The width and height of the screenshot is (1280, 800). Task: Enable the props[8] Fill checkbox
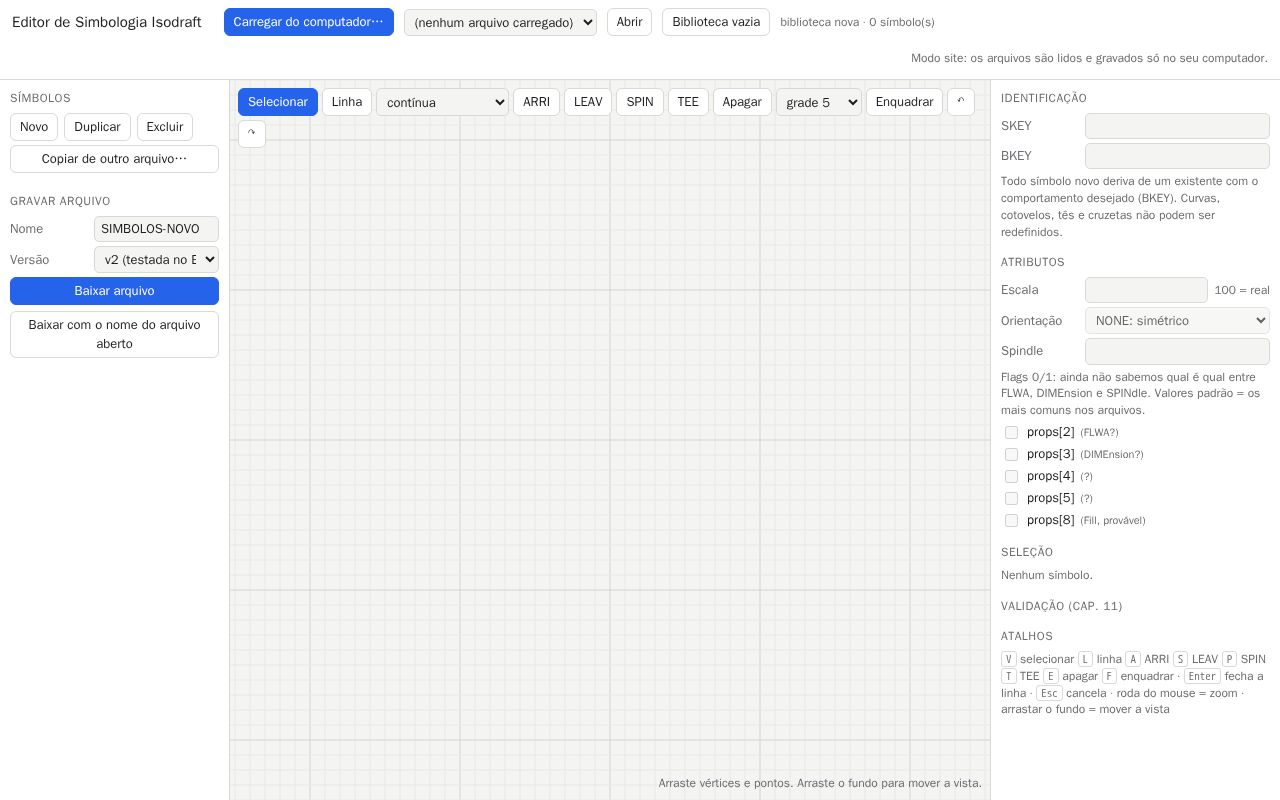[1011, 521]
